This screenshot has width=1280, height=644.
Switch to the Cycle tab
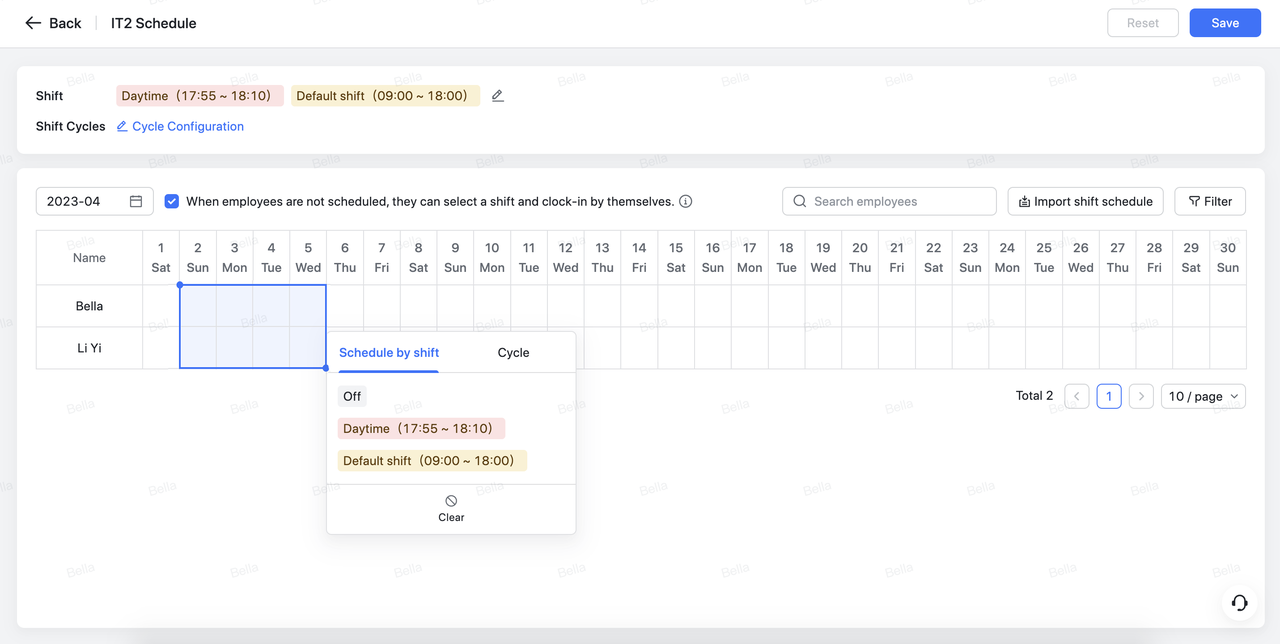point(513,353)
